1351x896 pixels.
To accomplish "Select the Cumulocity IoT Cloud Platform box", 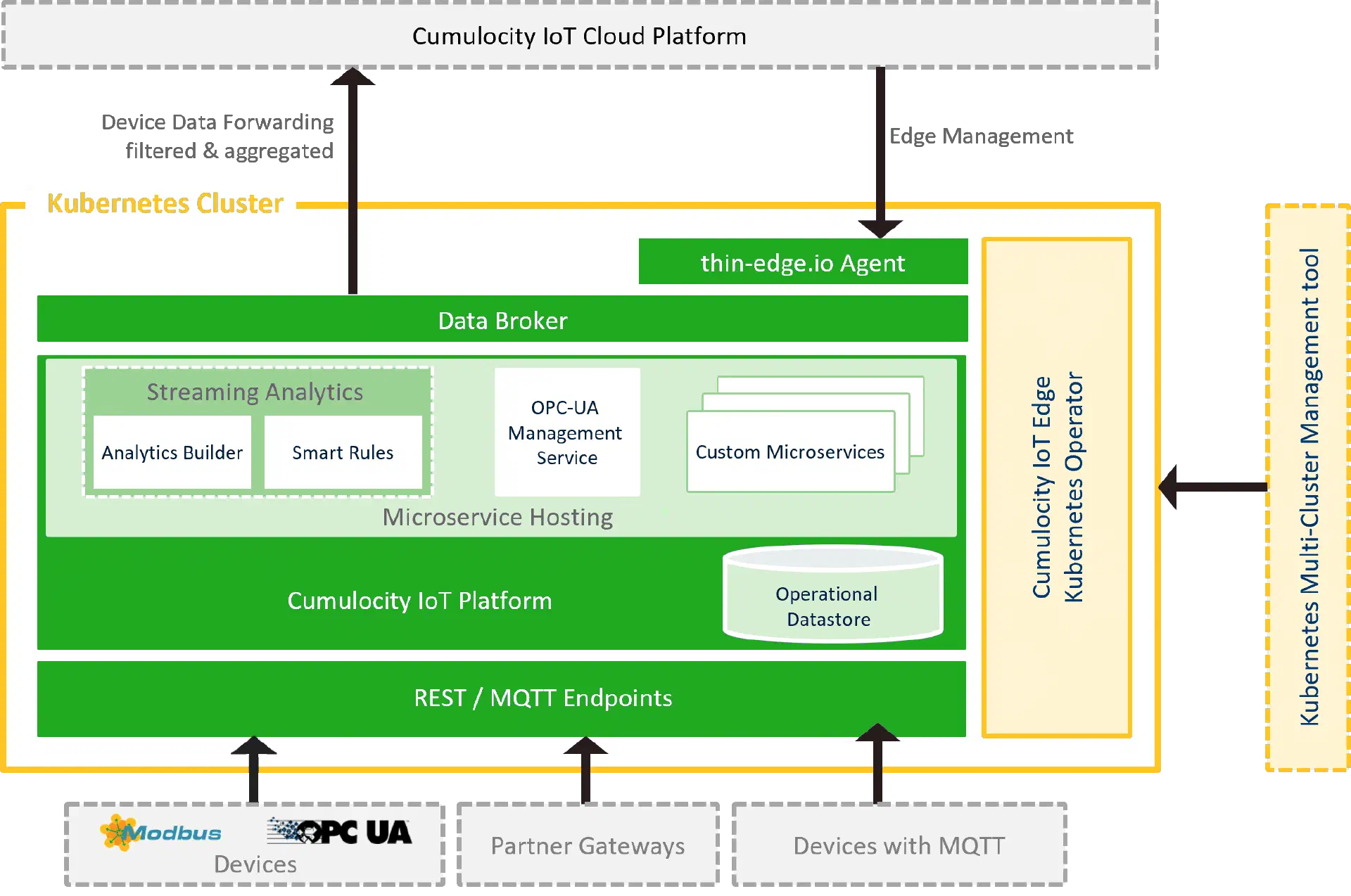I will (579, 36).
